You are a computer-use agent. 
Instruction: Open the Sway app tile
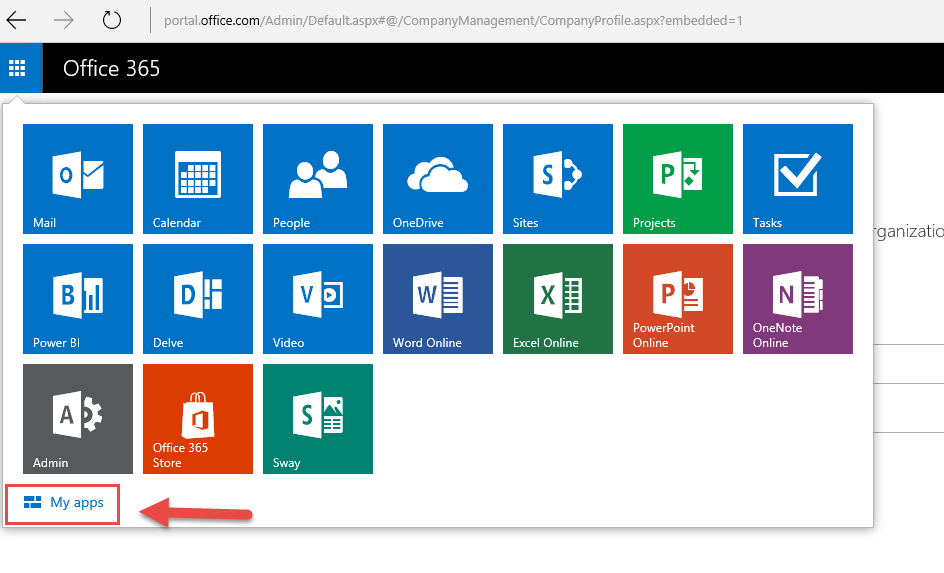(x=318, y=419)
